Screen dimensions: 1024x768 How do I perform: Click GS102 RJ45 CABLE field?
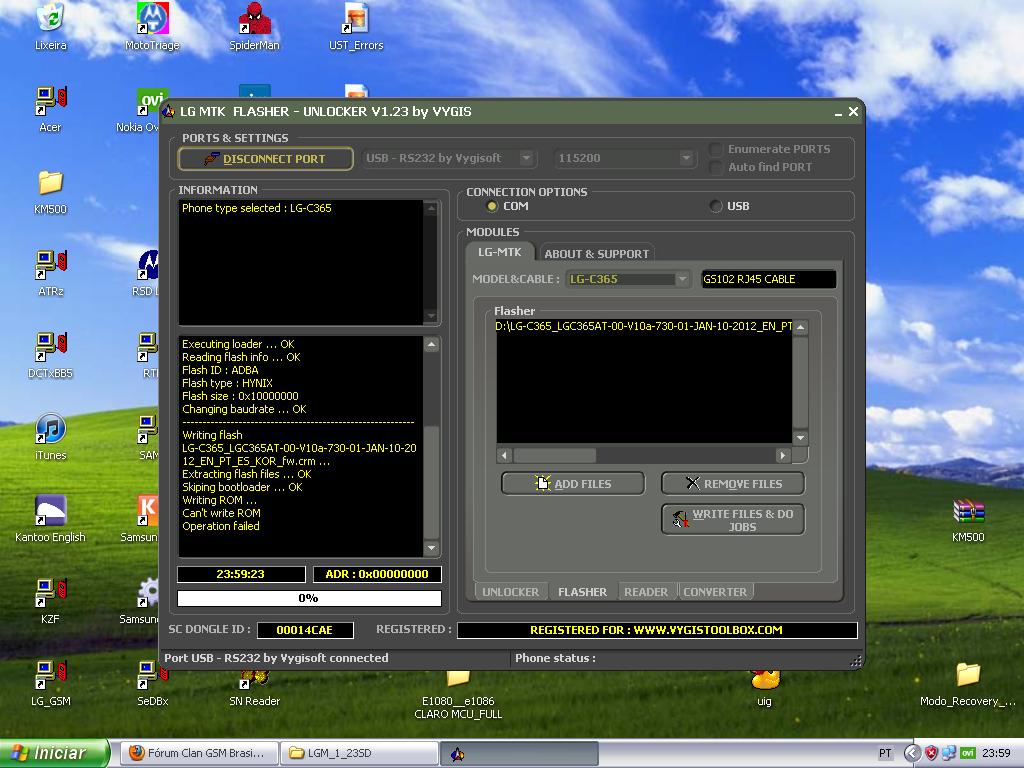point(768,279)
